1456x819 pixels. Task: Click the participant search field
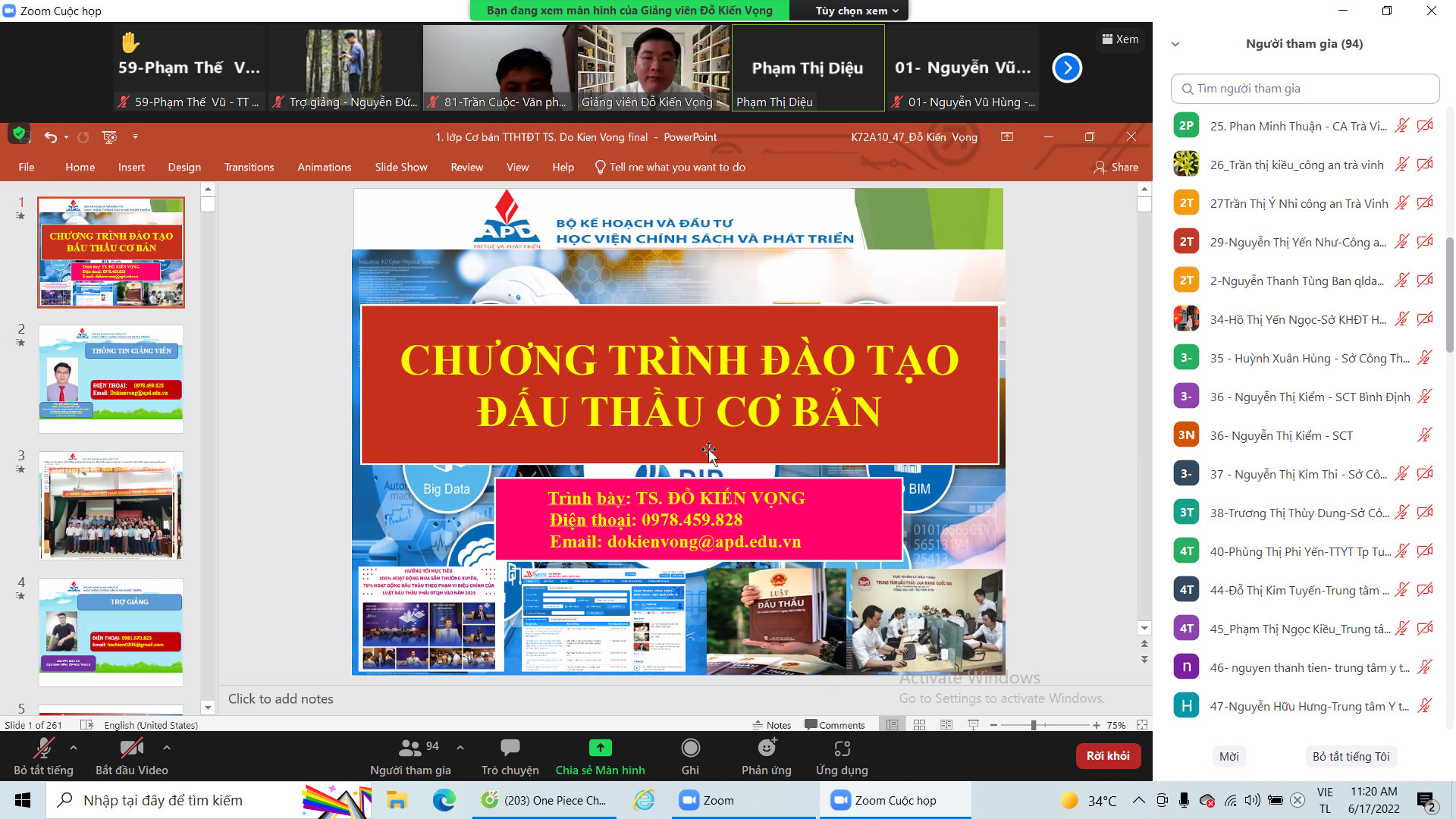click(x=1304, y=89)
